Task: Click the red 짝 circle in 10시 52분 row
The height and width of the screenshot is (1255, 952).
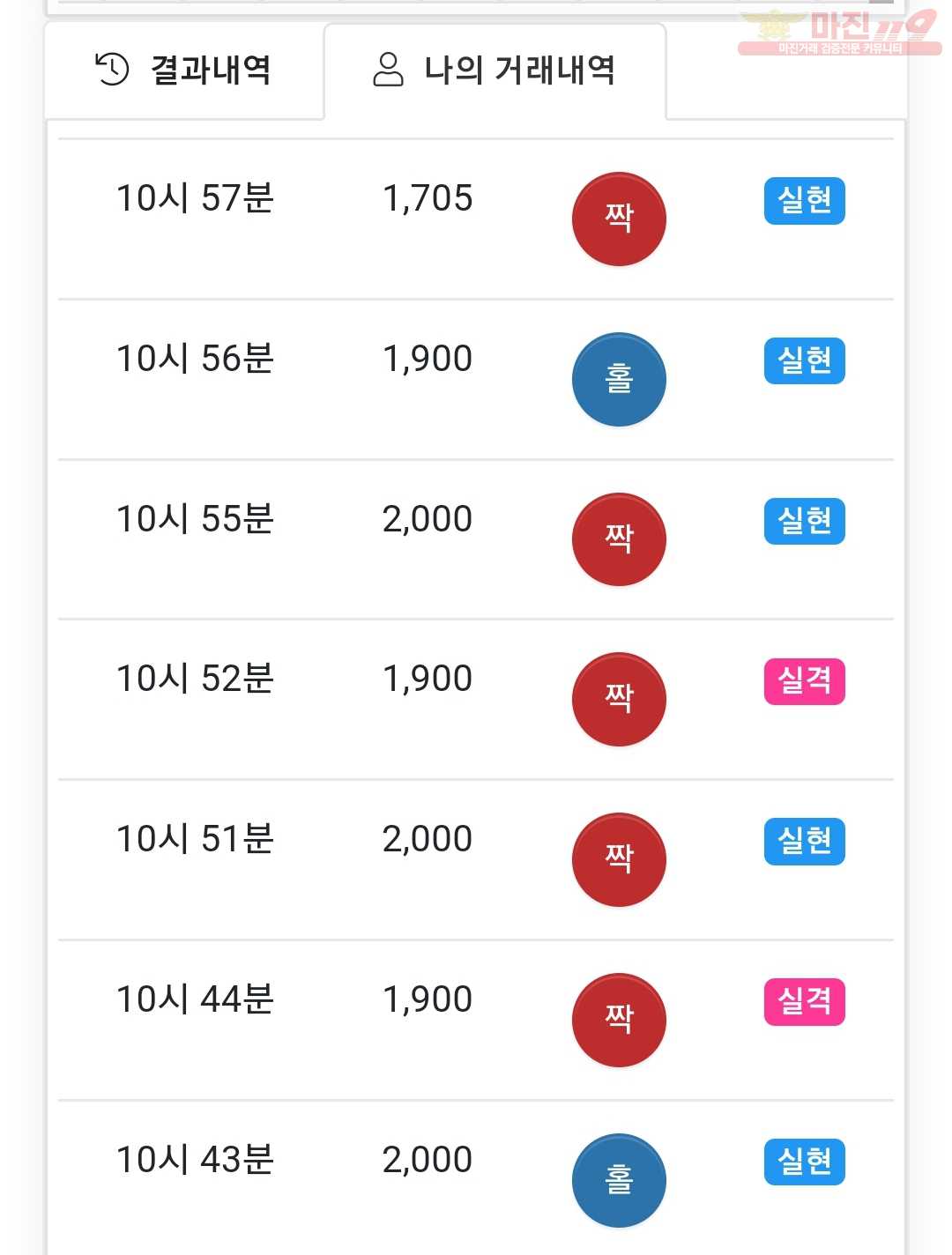Action: [619, 700]
